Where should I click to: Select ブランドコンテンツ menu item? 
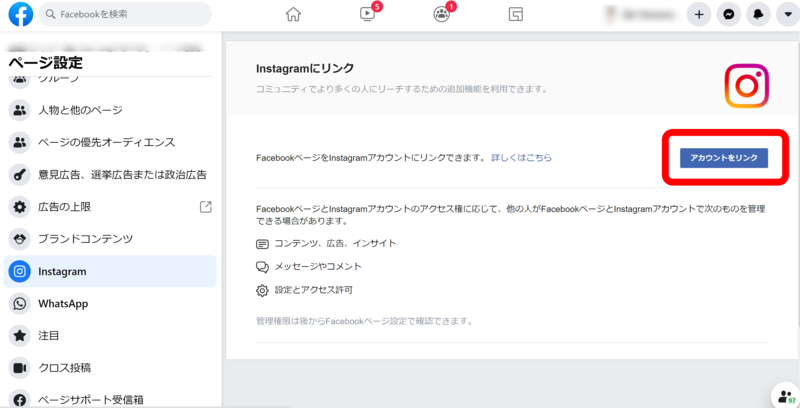pyautogui.click(x=110, y=239)
